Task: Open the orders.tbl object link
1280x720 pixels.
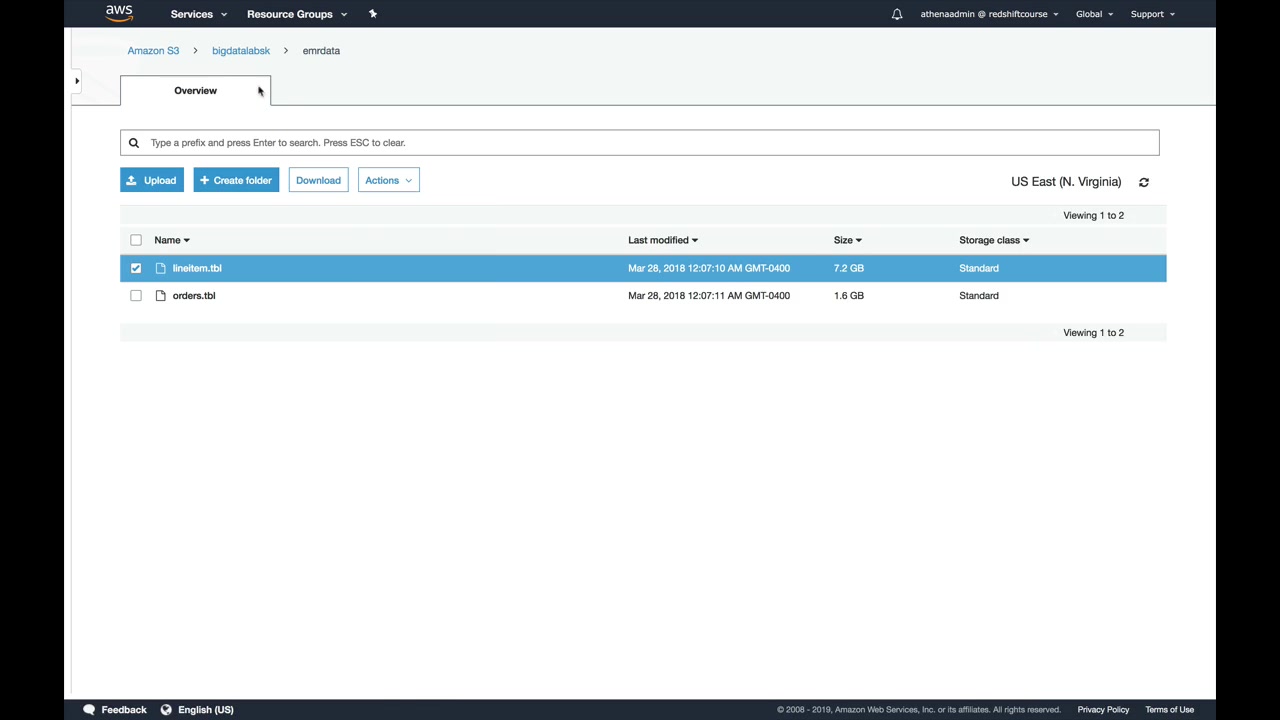Action: tap(194, 296)
